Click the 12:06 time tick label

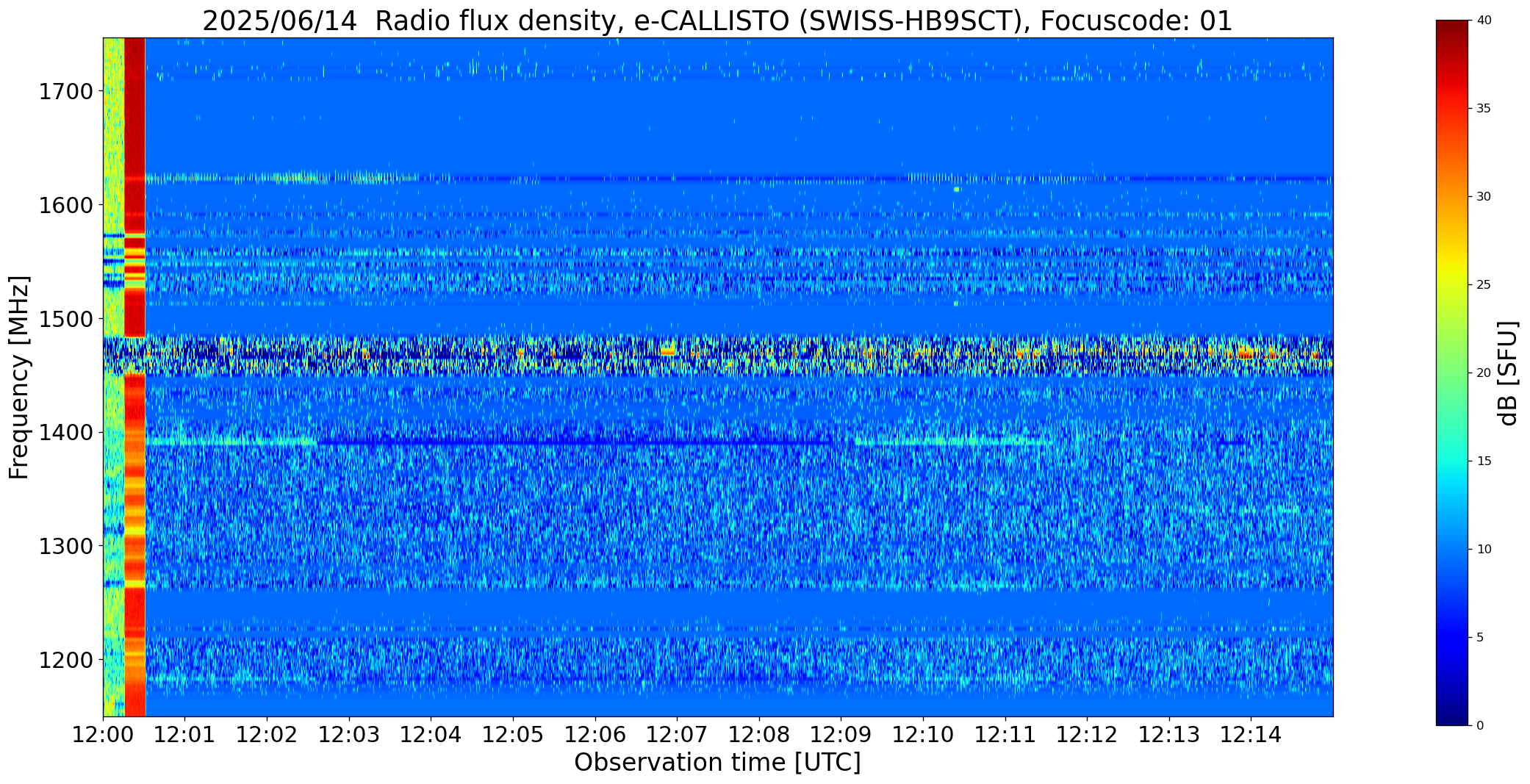(595, 735)
